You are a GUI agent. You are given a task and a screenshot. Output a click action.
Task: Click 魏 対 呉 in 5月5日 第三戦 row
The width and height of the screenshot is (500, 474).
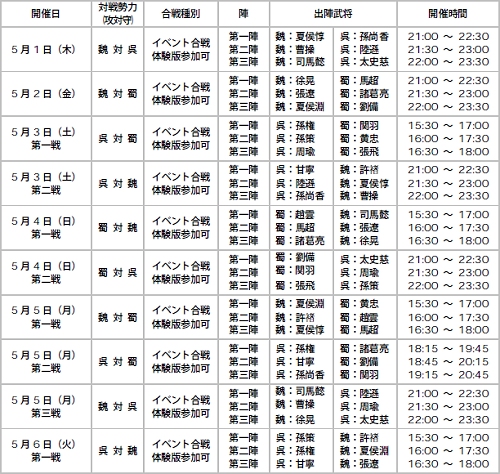(118, 407)
